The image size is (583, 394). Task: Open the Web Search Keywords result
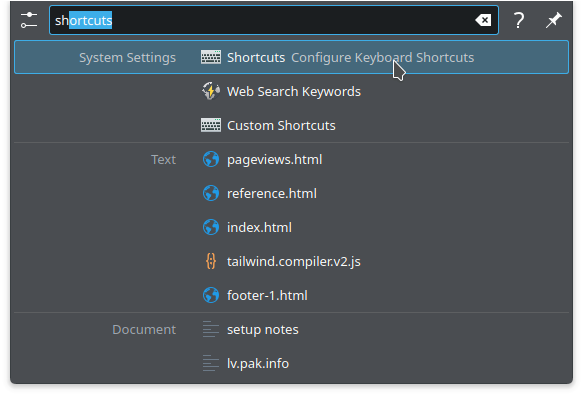[292, 91]
